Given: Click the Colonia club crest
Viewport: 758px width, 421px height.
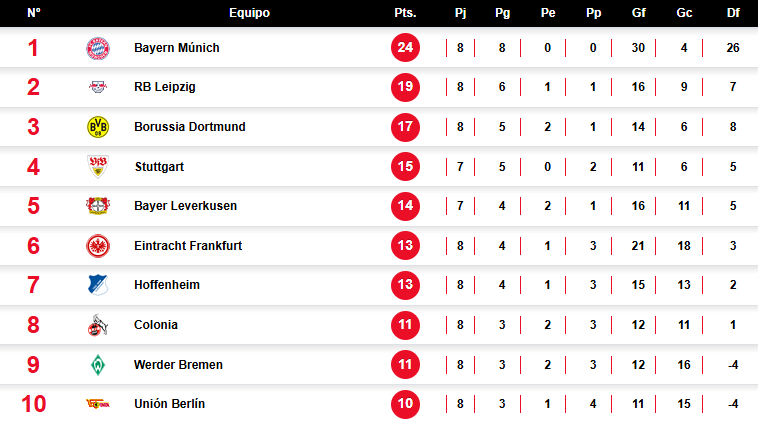Looking at the screenshot, I should tap(97, 325).
